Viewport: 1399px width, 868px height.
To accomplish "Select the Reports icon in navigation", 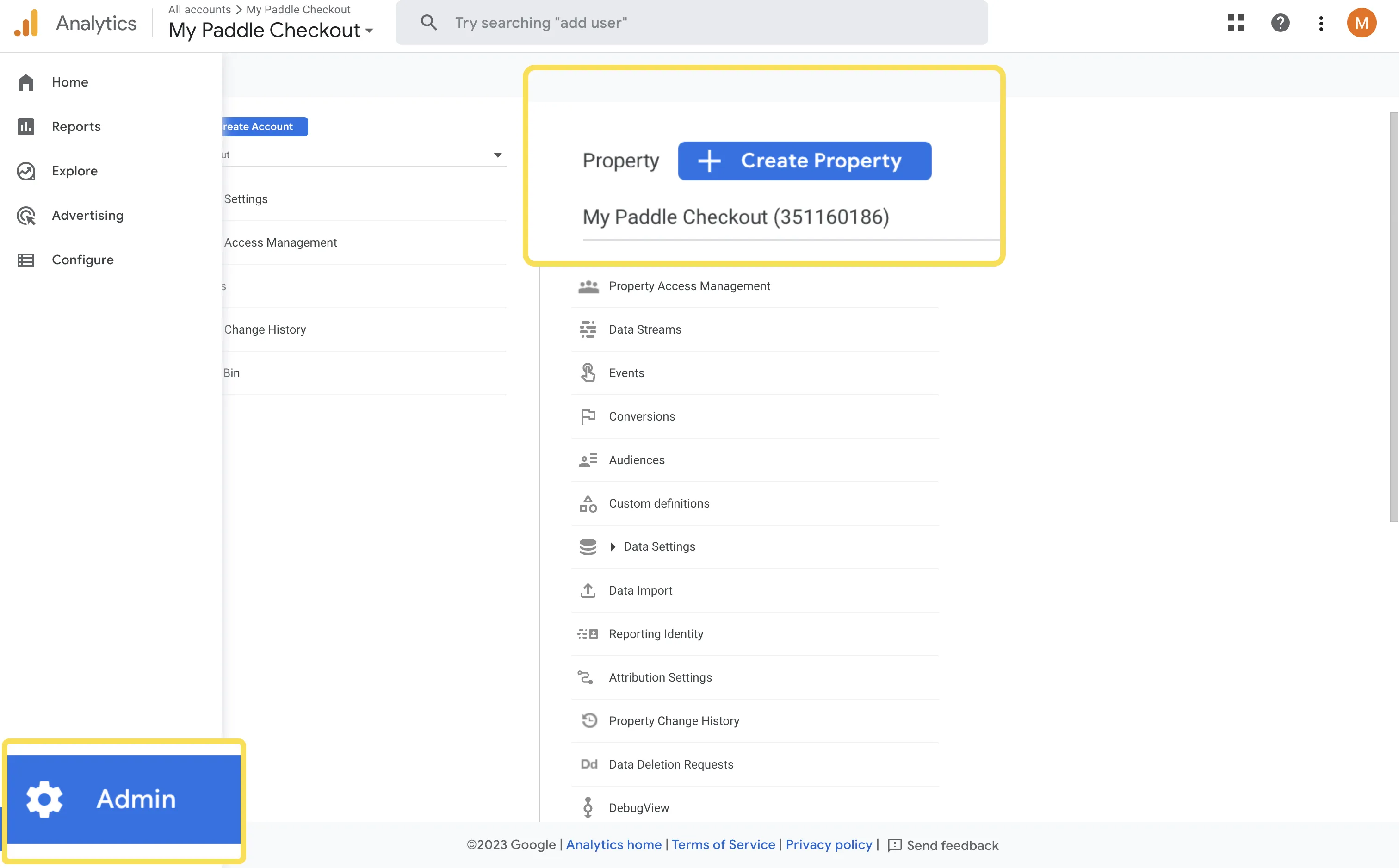I will pyautogui.click(x=26, y=126).
